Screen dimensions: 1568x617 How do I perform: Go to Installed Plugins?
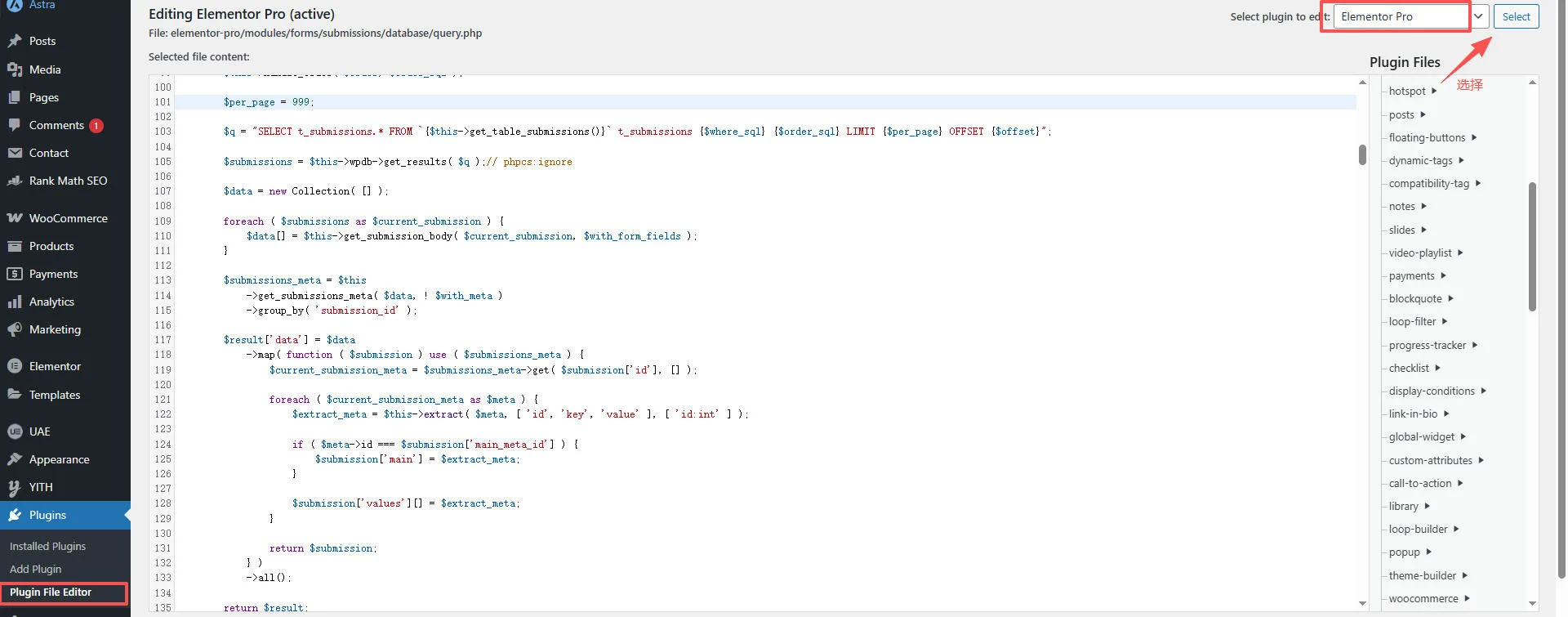point(47,546)
